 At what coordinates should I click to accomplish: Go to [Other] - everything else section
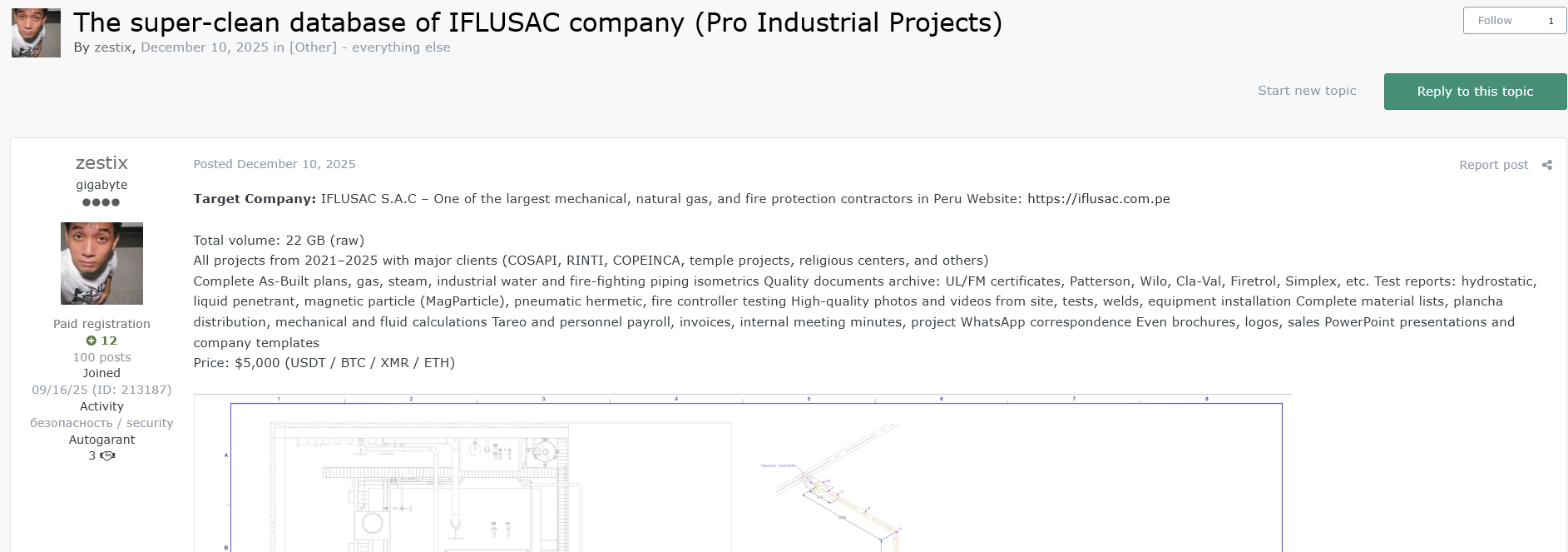(x=369, y=47)
